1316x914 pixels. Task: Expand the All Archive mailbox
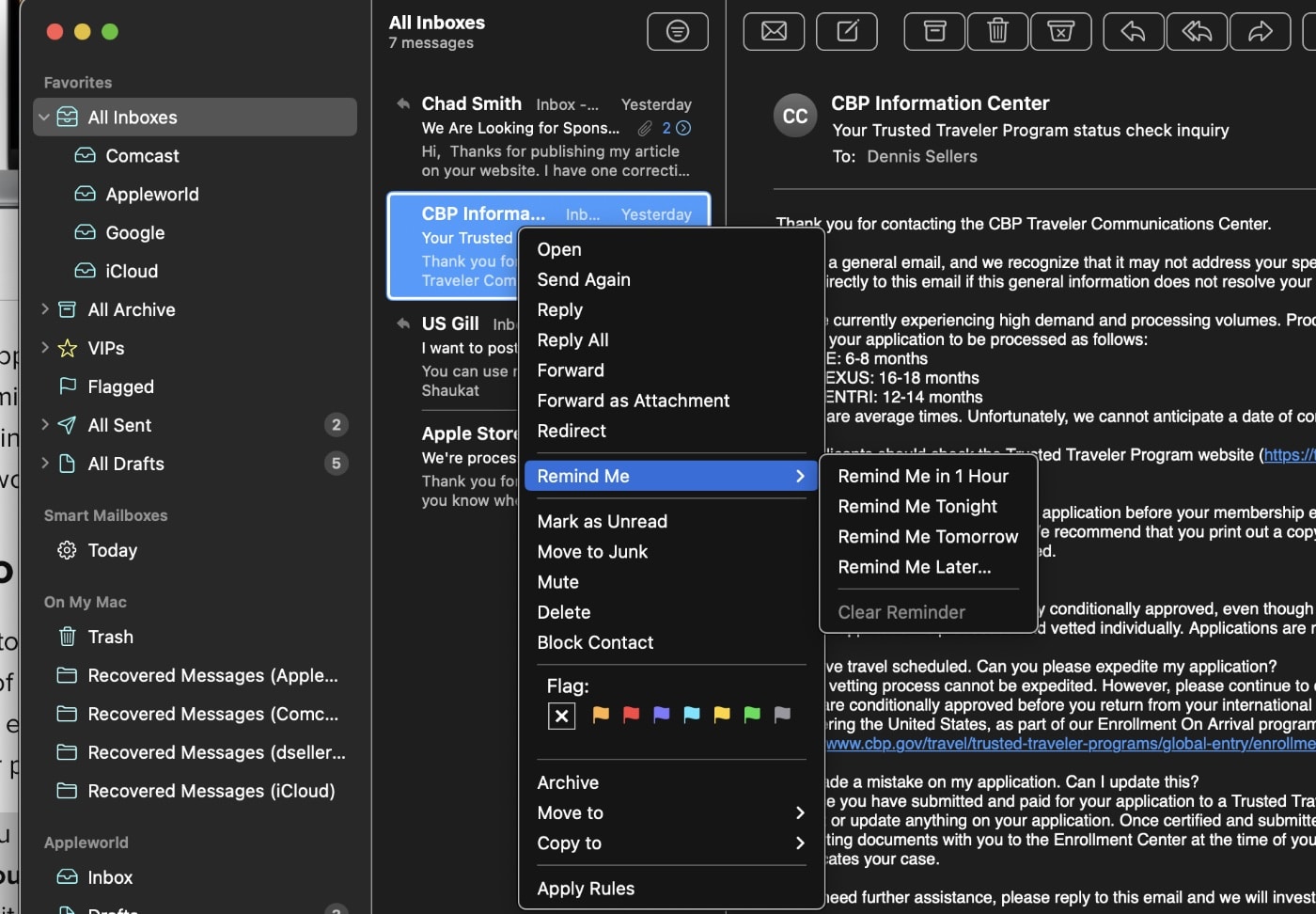click(44, 309)
